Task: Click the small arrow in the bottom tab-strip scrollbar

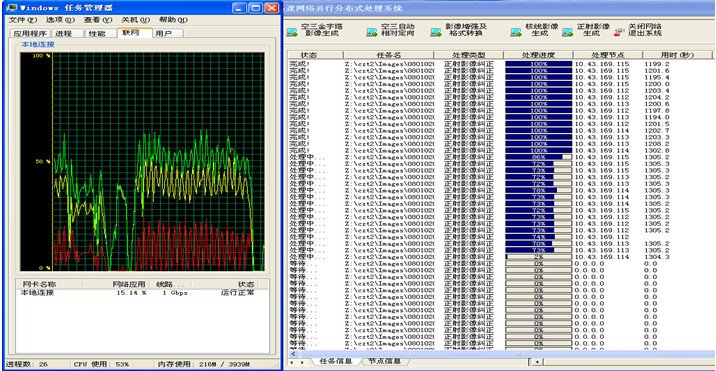Action: (537, 362)
